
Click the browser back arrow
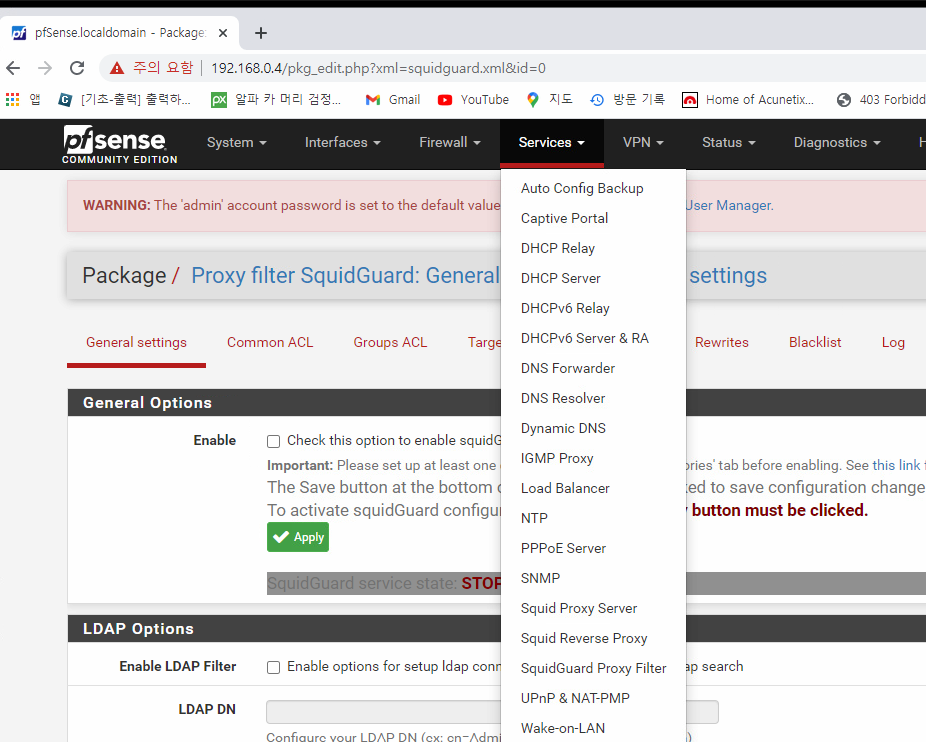coord(13,68)
